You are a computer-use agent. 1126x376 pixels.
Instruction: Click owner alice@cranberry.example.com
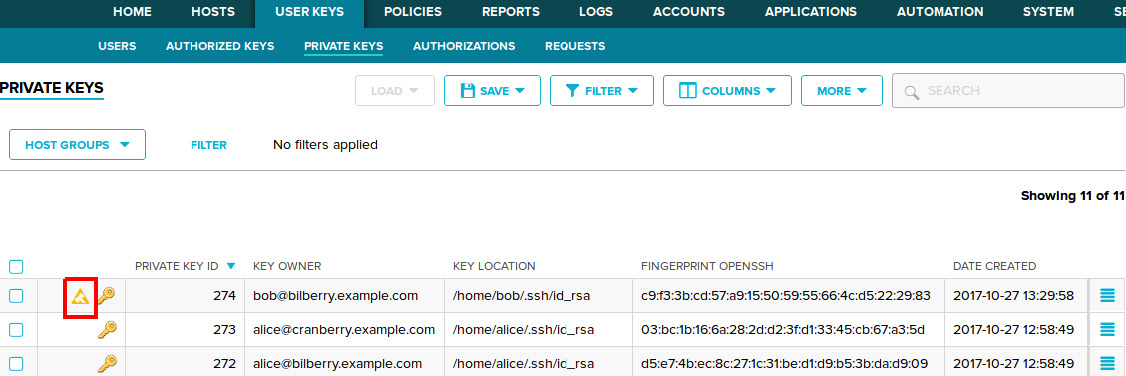[344, 329]
